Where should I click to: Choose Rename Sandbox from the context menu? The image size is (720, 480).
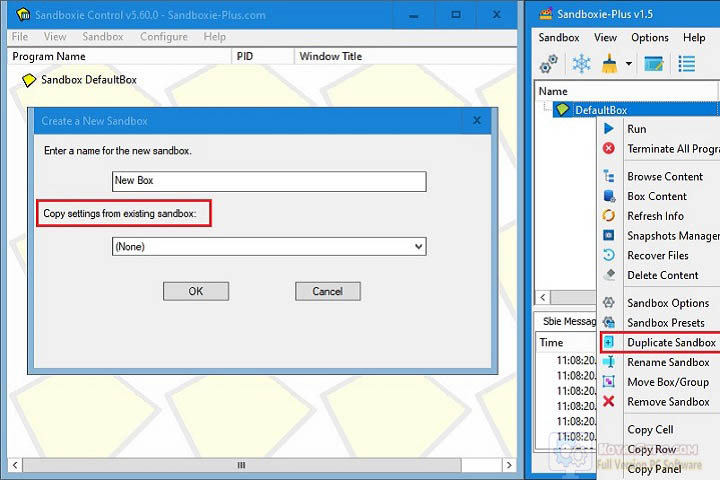pyautogui.click(x=659, y=362)
